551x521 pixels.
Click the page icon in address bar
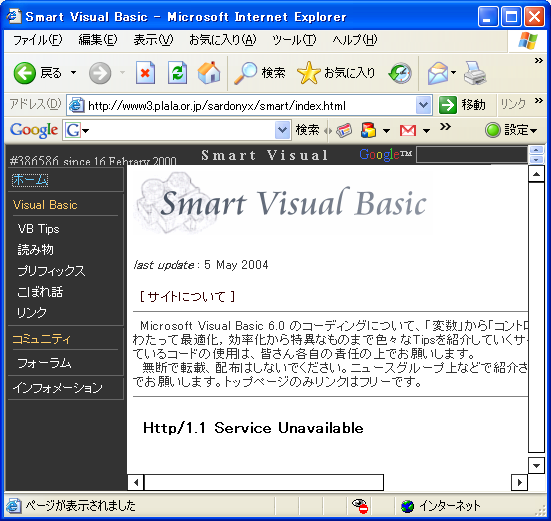(x=76, y=105)
